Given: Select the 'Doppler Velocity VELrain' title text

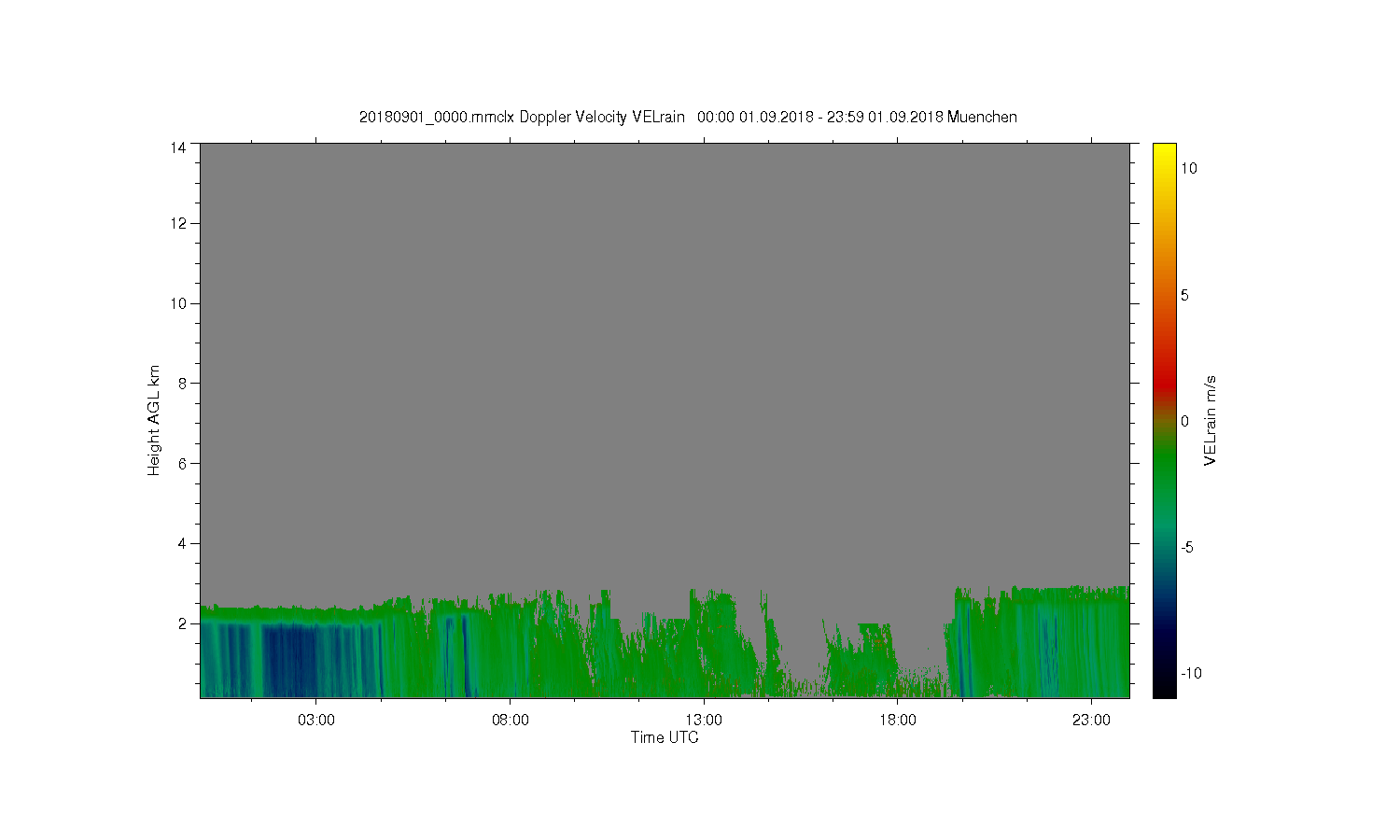Looking at the screenshot, I should [602, 118].
